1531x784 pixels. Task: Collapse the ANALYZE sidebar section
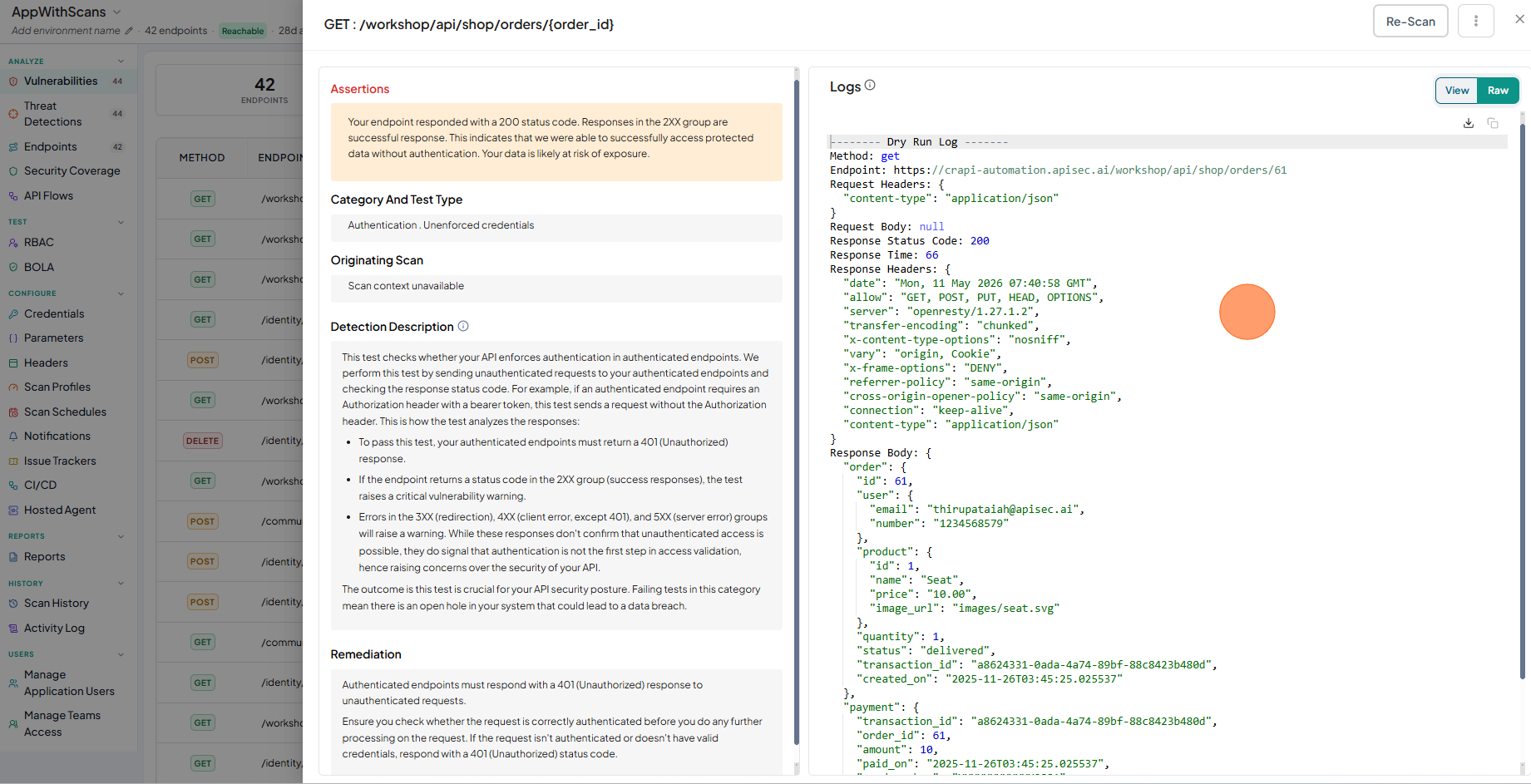(x=121, y=61)
